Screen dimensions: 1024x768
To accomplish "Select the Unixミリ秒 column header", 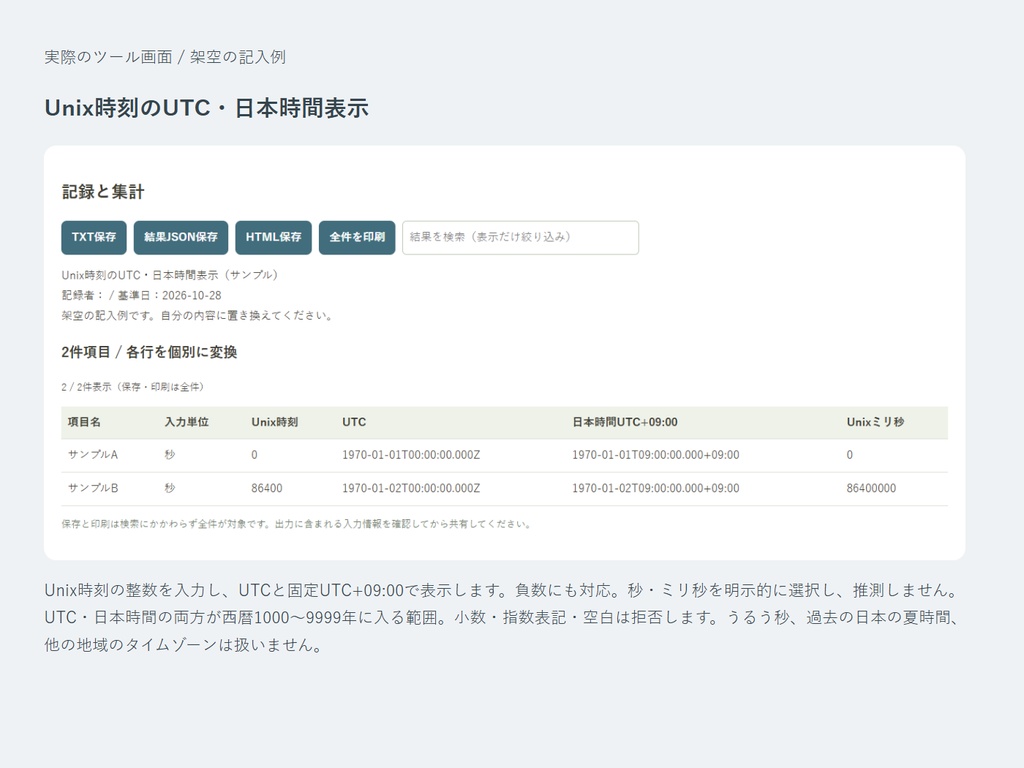I will [875, 422].
